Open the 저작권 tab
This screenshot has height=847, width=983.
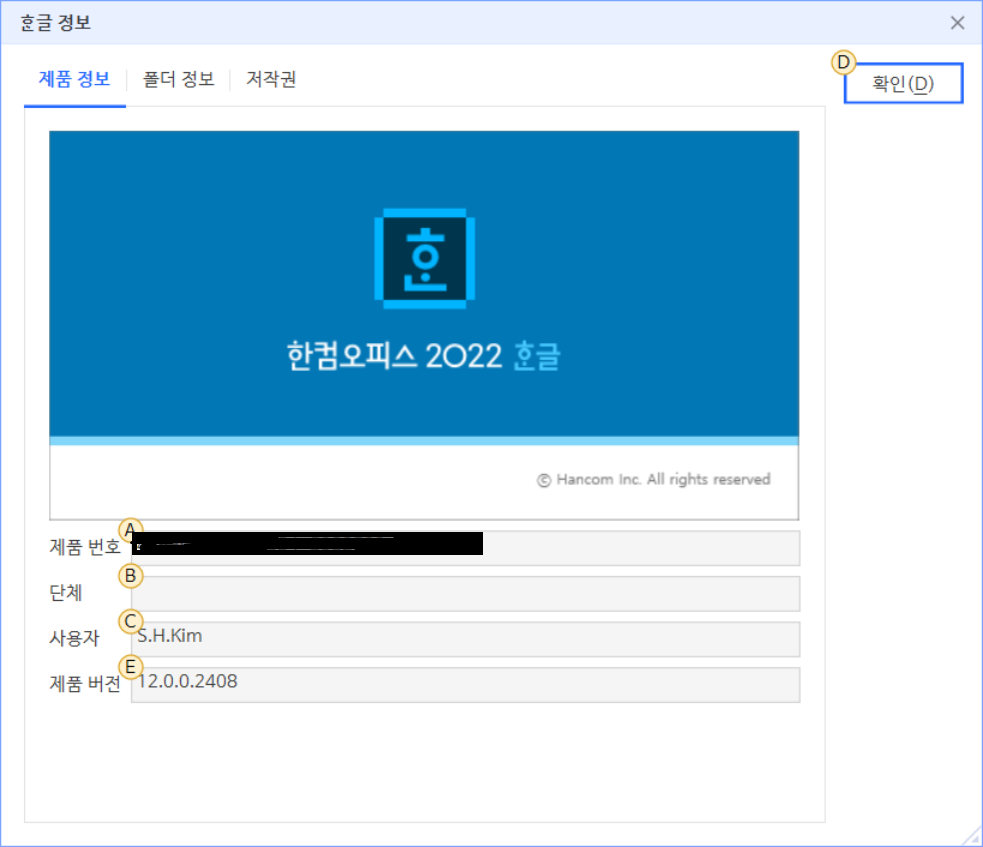pos(271,80)
